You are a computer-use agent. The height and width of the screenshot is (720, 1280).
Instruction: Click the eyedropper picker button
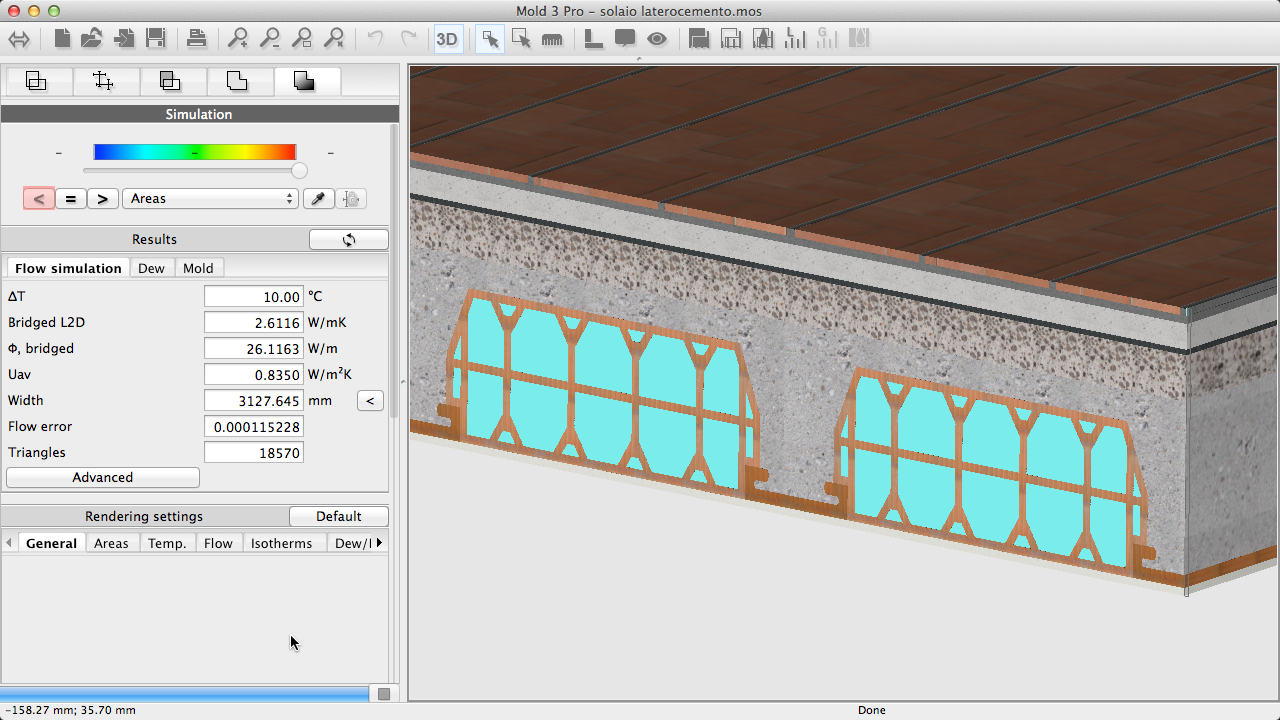pyautogui.click(x=318, y=199)
